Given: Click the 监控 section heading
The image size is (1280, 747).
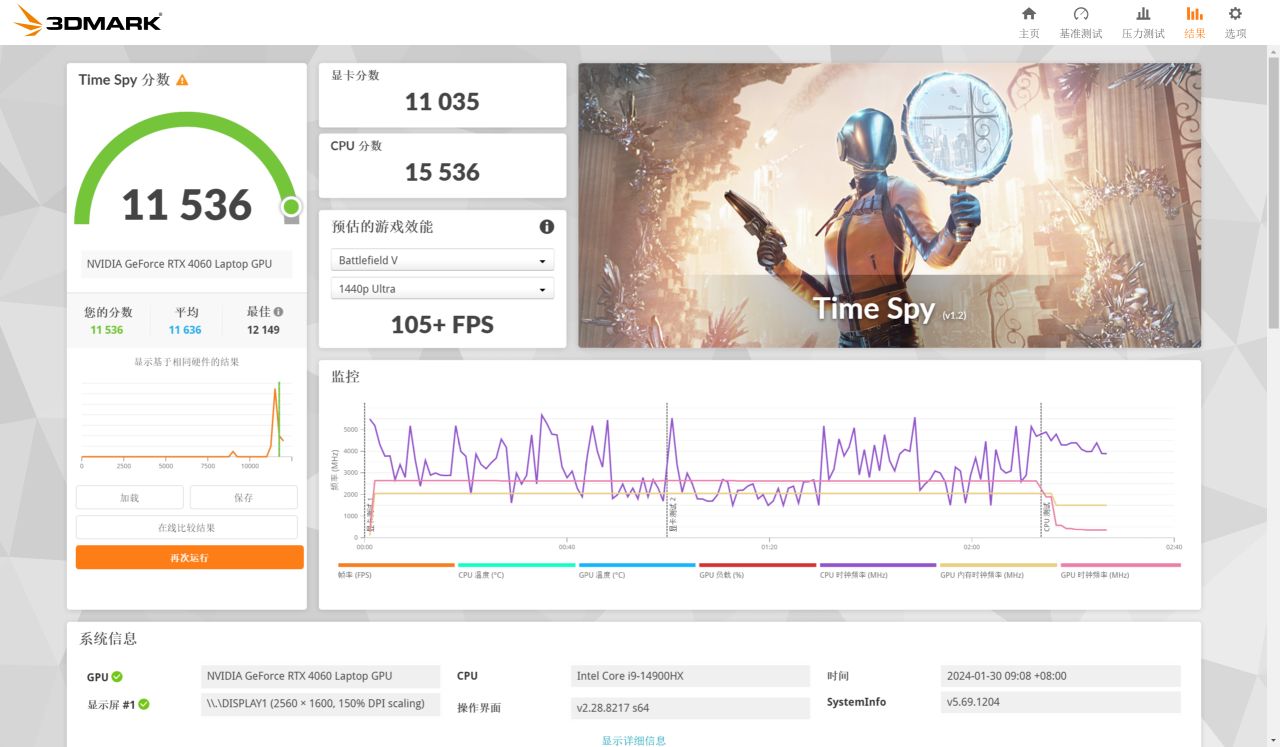Looking at the screenshot, I should tap(345, 377).
